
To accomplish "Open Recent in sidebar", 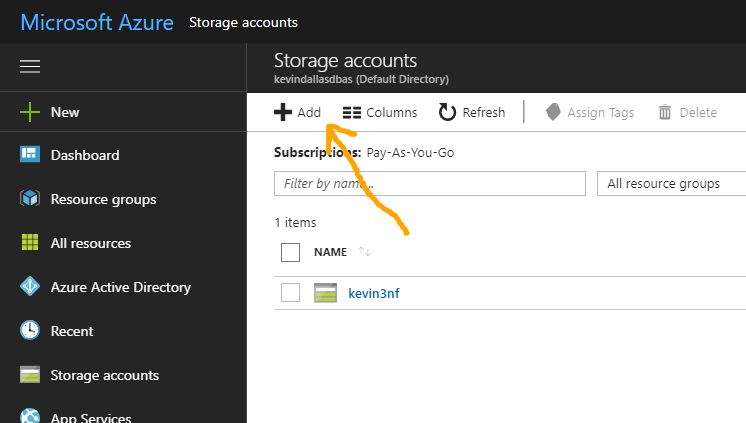I will [x=72, y=331].
